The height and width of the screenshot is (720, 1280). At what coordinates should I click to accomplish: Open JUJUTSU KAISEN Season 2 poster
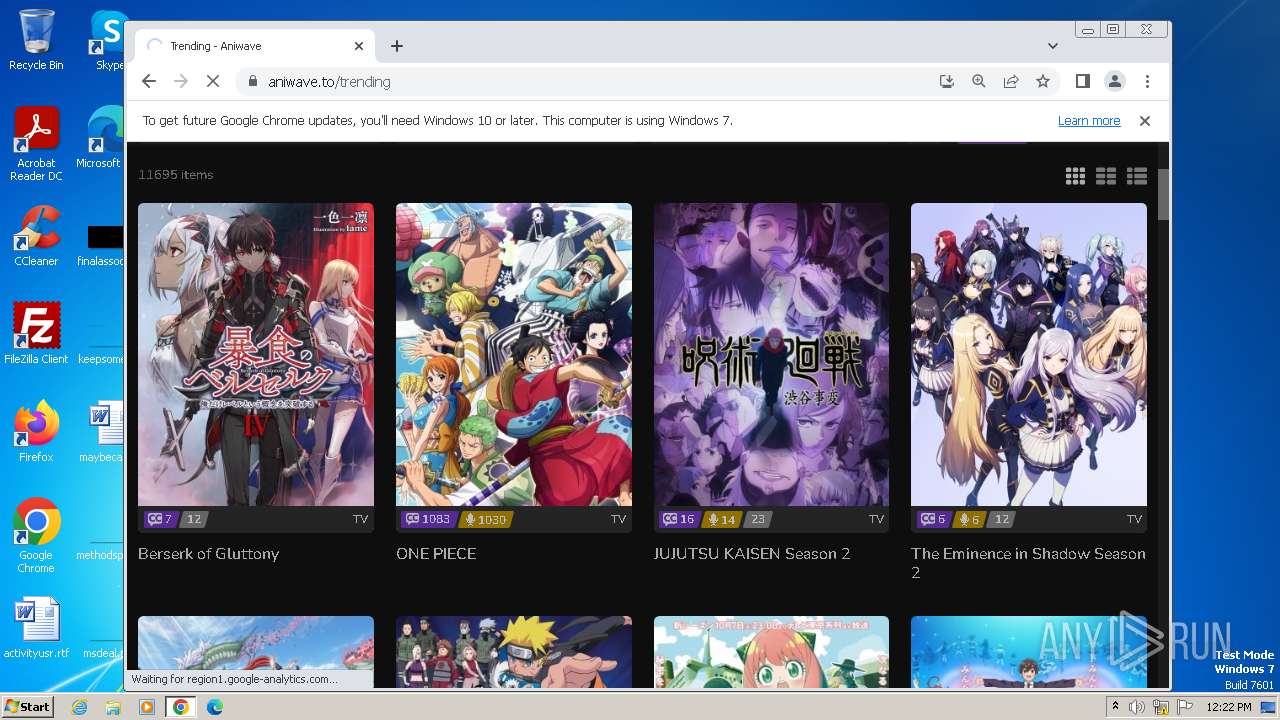771,355
